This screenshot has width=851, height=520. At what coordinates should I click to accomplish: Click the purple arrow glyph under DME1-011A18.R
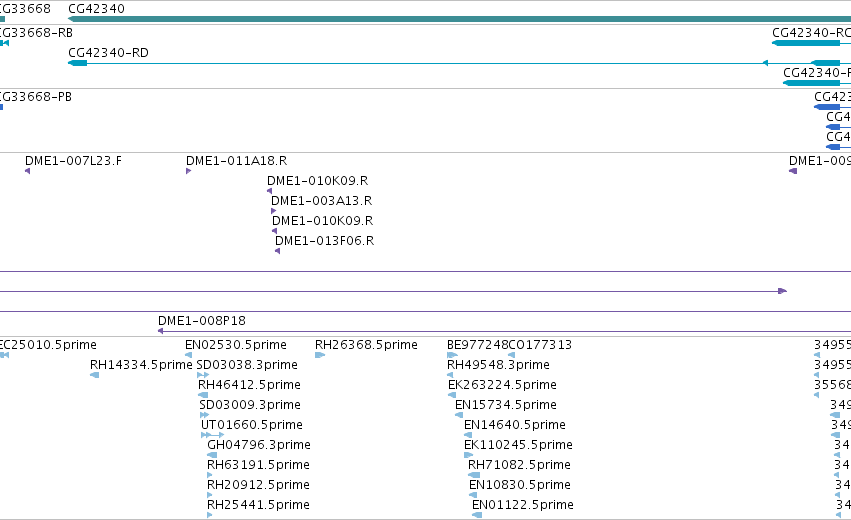(x=188, y=171)
